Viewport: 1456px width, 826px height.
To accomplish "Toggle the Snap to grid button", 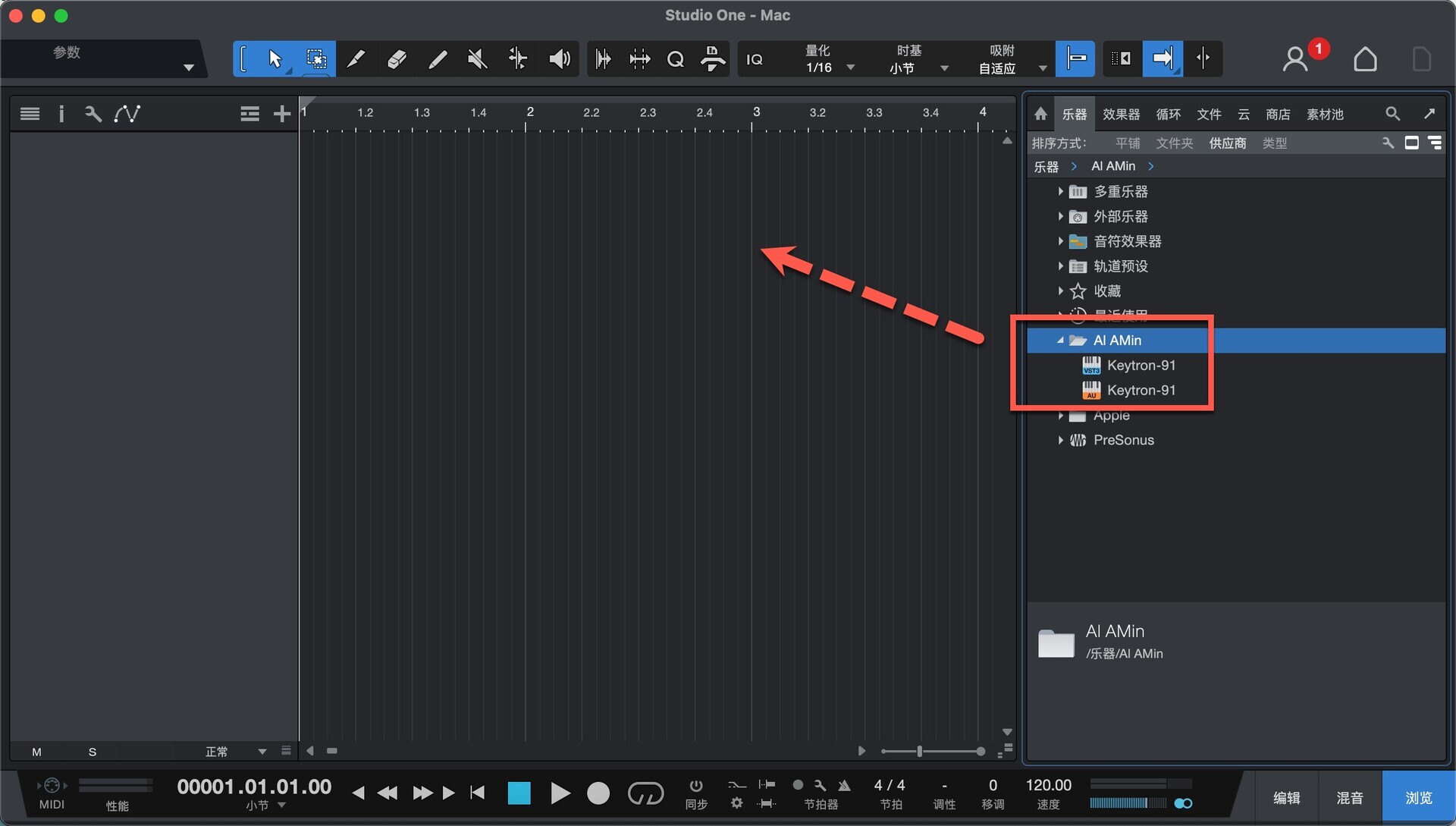I will click(1075, 58).
